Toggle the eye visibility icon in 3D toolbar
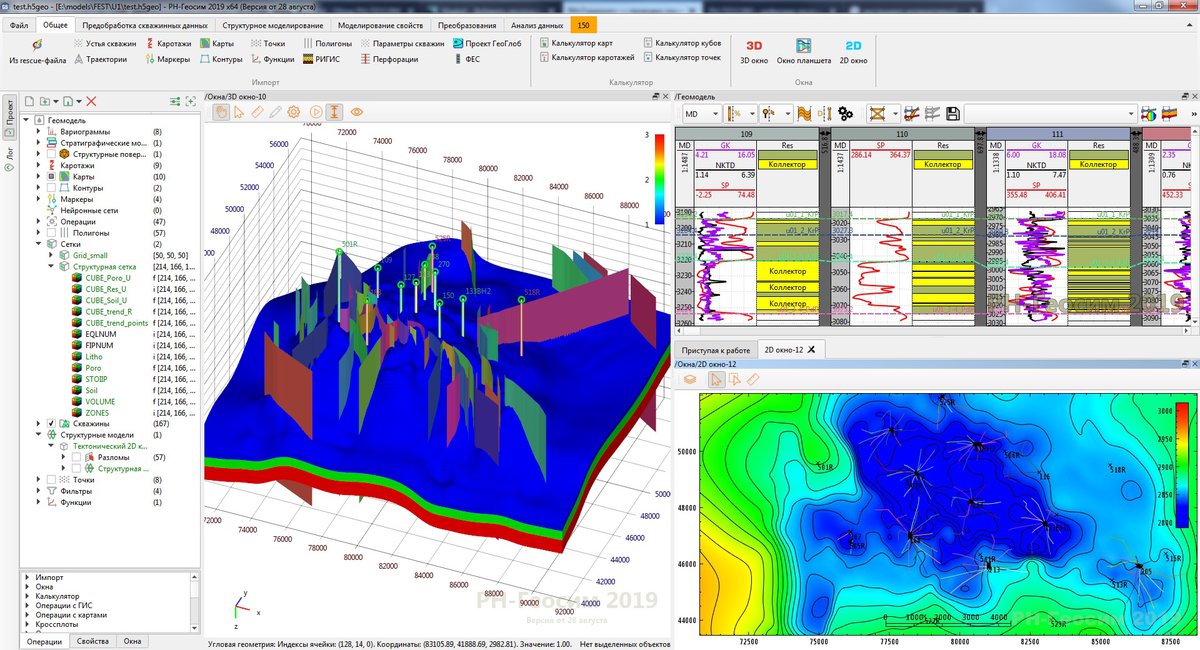 [x=358, y=112]
